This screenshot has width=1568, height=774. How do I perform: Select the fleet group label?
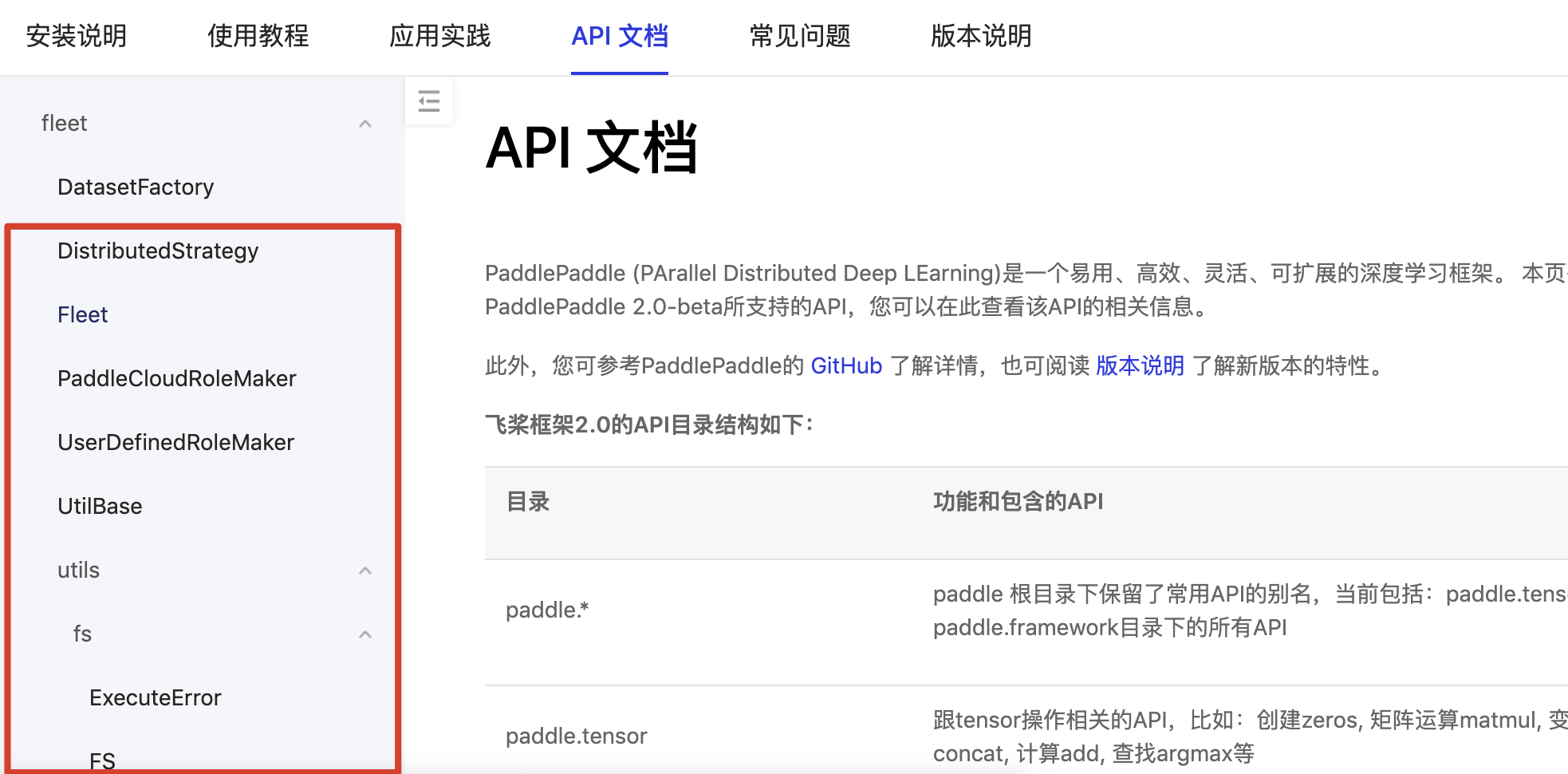64,123
